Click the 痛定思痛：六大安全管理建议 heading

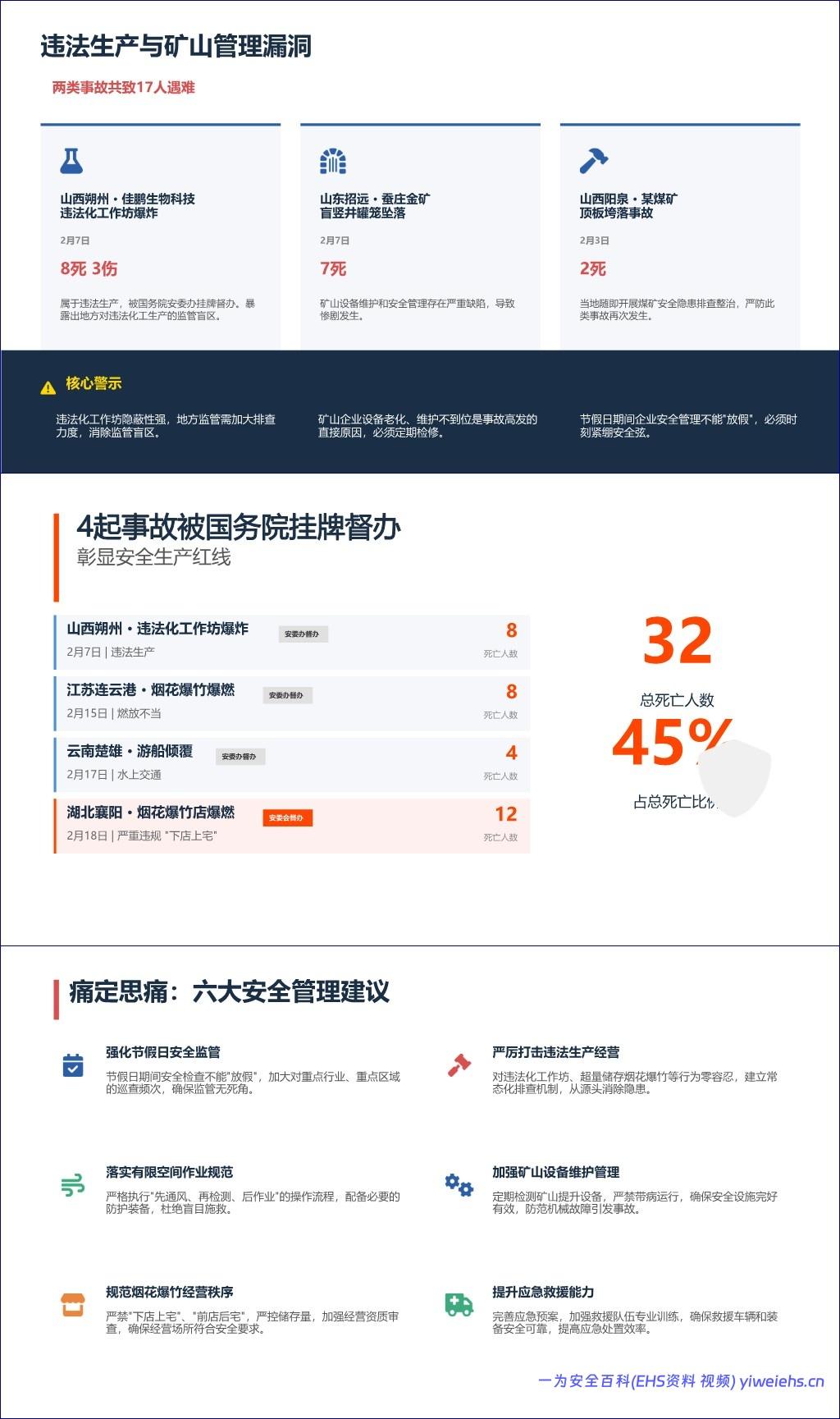[x=229, y=991]
